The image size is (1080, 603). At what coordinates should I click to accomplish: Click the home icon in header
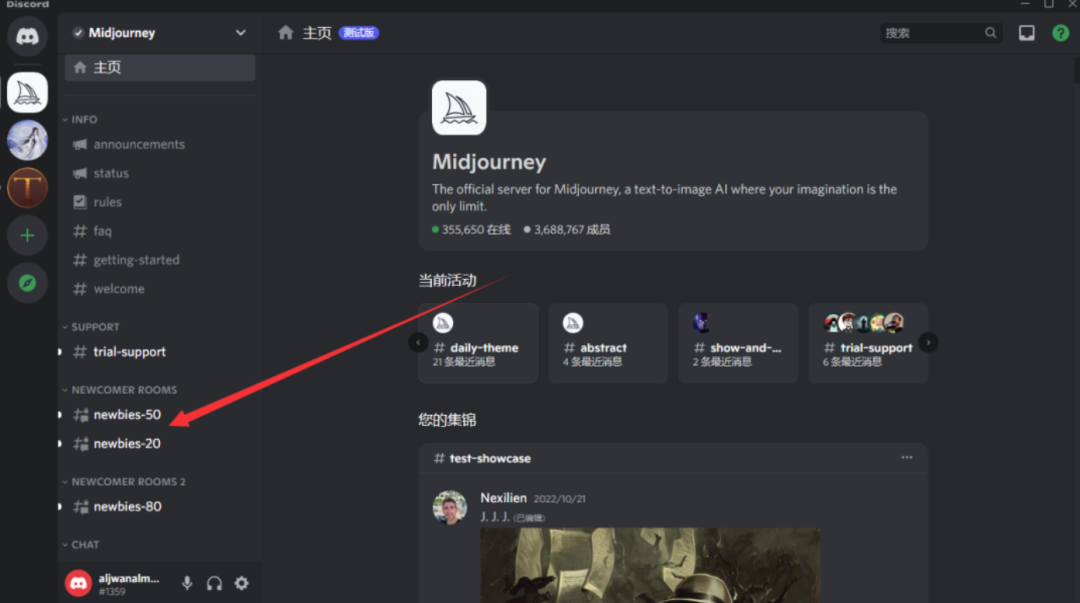coord(286,32)
